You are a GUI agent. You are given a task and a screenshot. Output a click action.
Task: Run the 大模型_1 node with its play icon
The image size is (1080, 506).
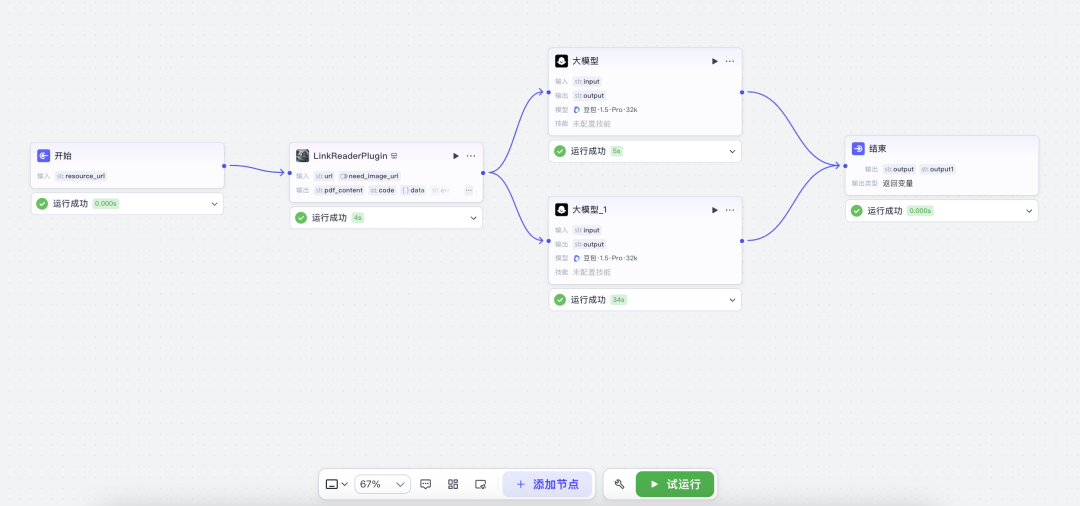coord(714,210)
